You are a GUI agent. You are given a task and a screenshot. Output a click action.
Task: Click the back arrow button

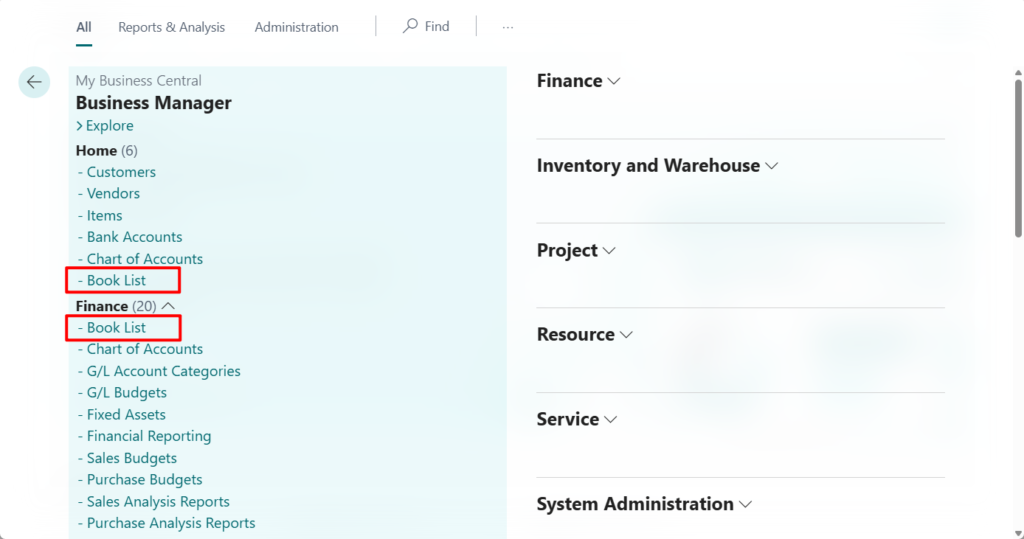click(34, 82)
